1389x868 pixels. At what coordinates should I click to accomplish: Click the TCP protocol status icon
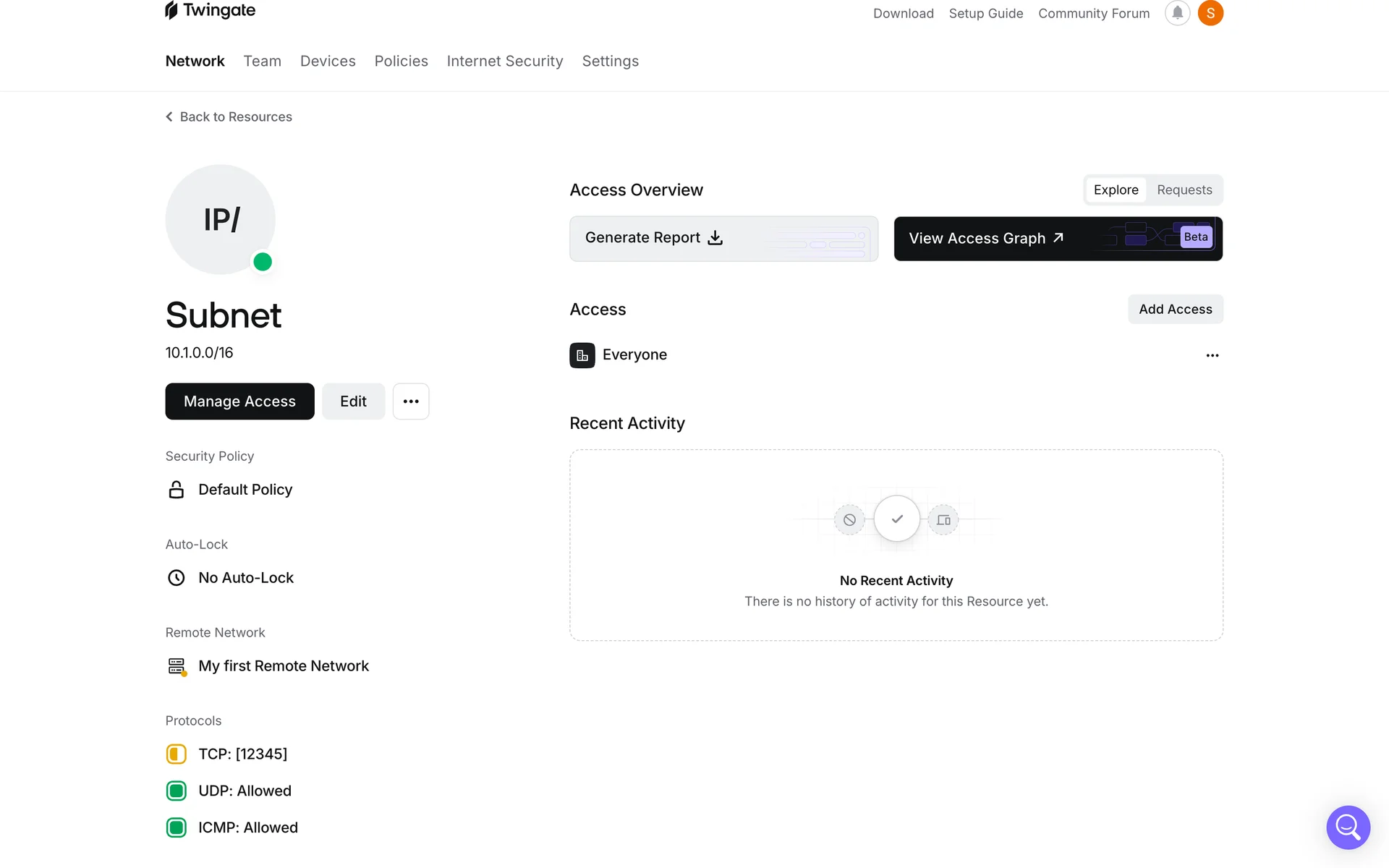pos(176,754)
